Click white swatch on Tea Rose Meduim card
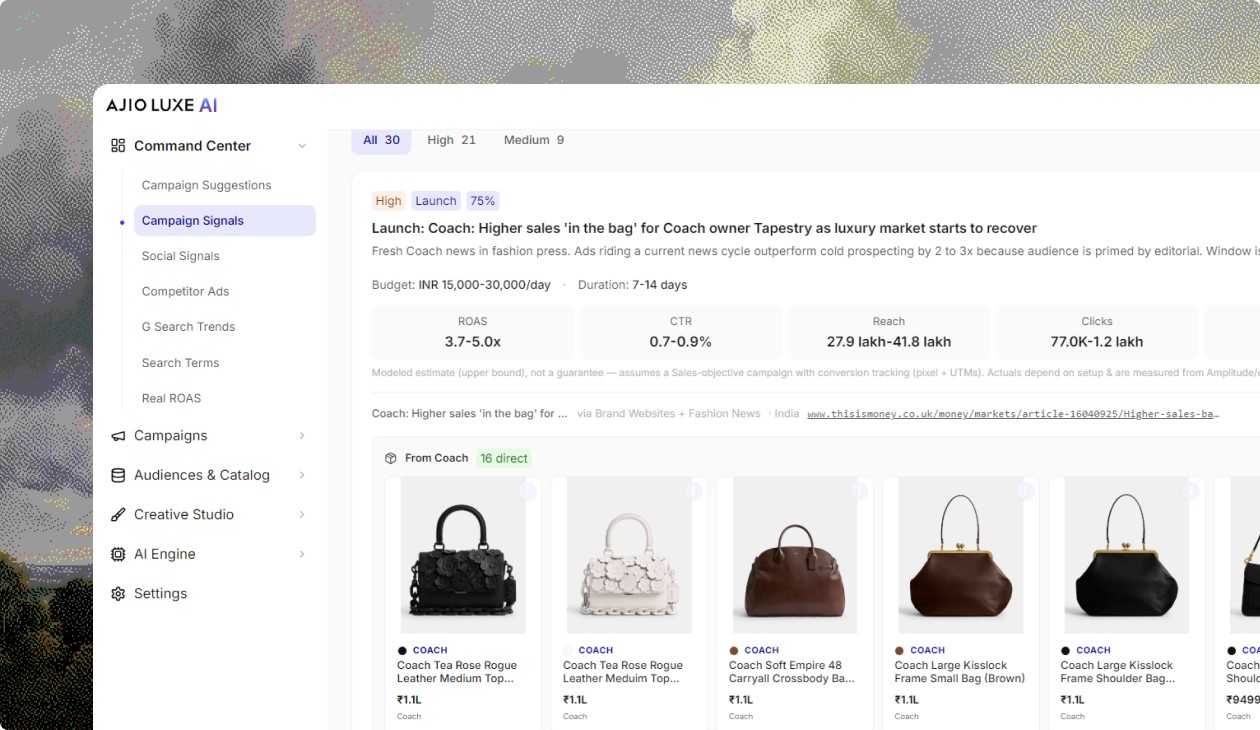 point(568,651)
